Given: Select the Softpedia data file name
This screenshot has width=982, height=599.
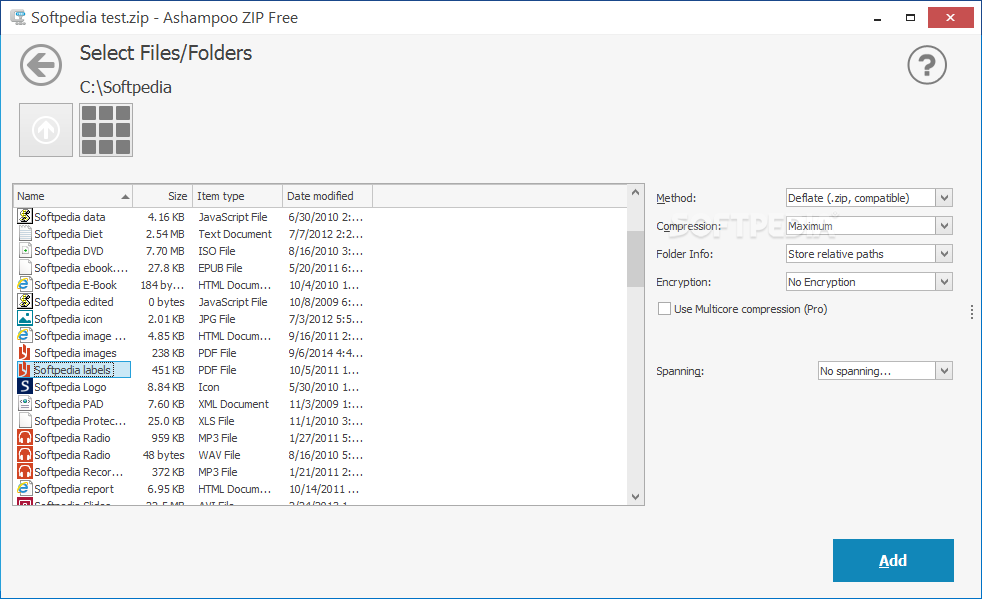Looking at the screenshot, I should (70, 217).
